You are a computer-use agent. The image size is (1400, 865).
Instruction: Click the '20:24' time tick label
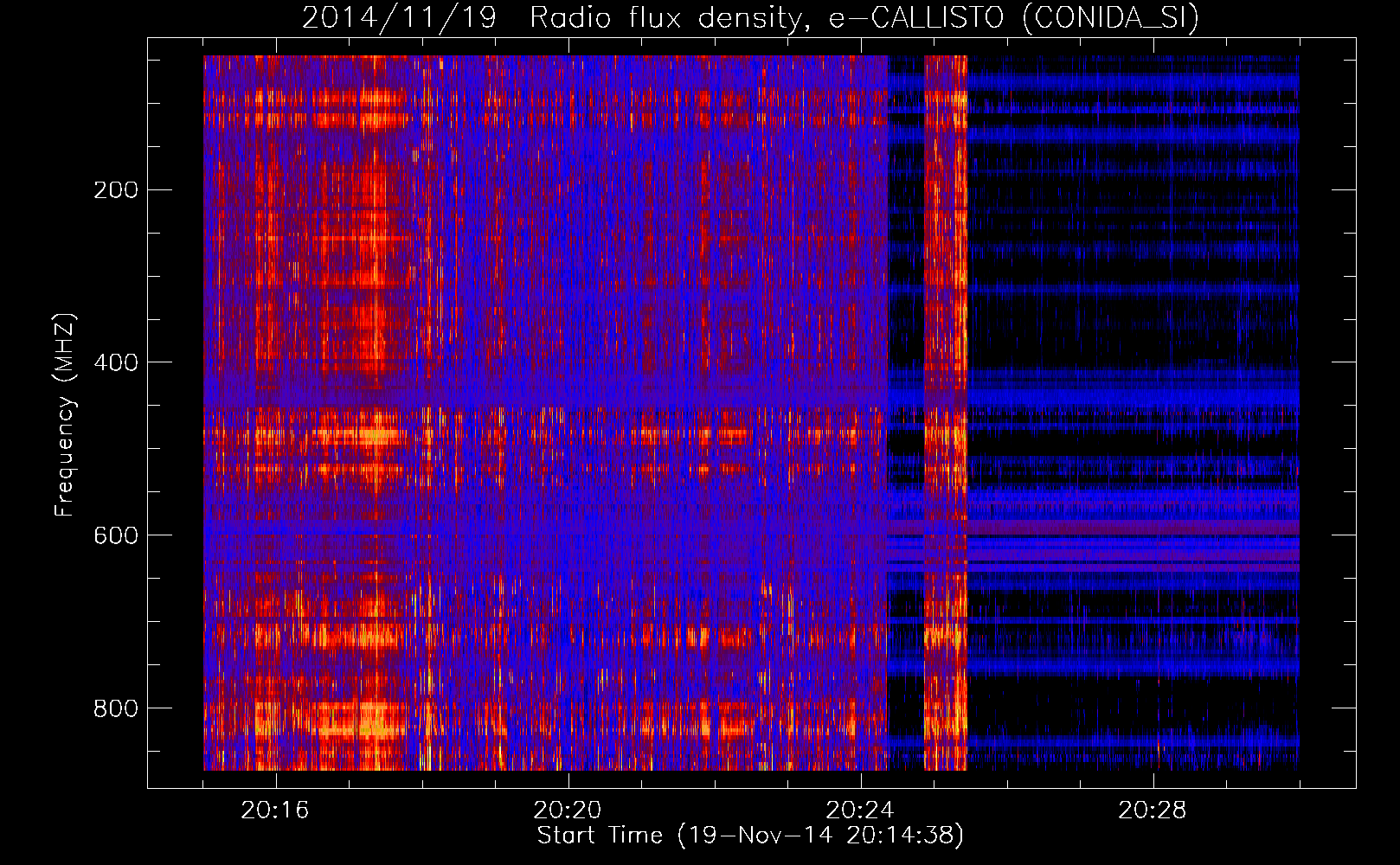pos(860,811)
